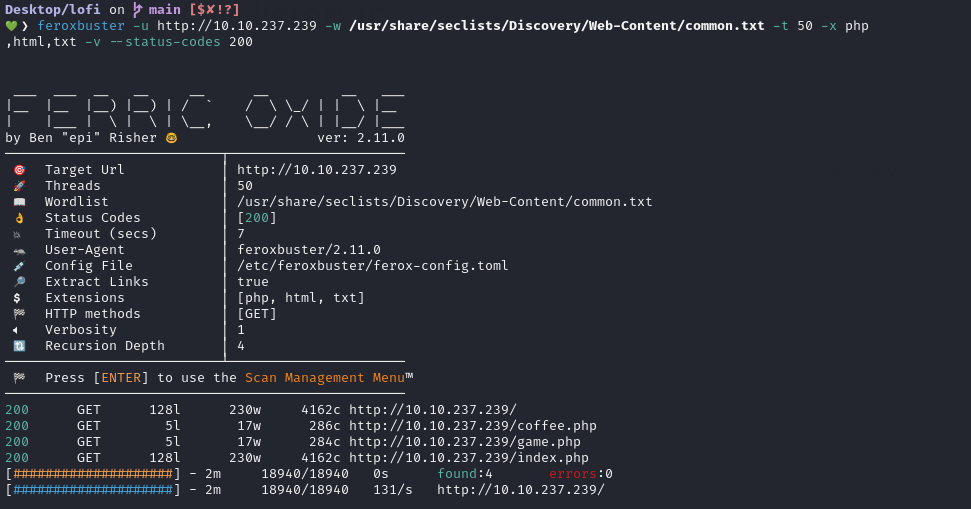Image resolution: width=971 pixels, height=509 pixels.
Task: Click the git branch icon before main
Action: click(x=137, y=10)
